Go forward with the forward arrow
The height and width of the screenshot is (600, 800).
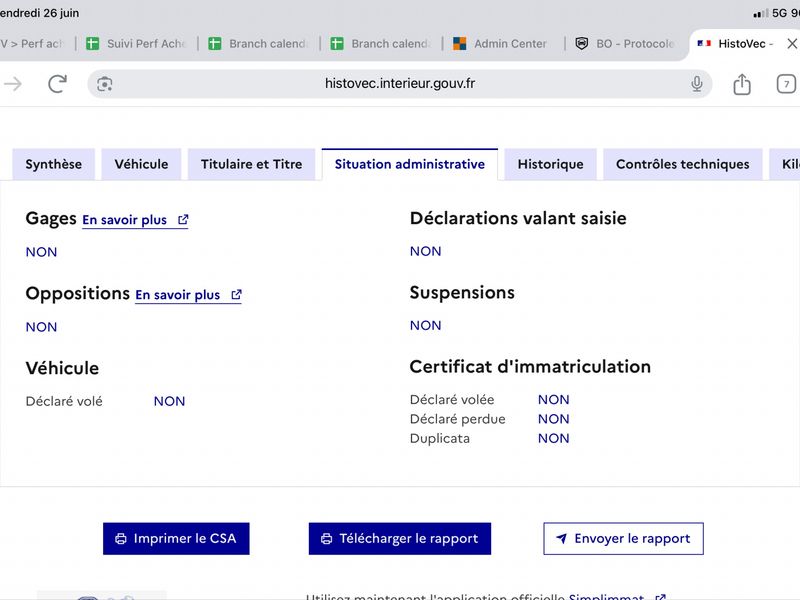(x=13, y=84)
